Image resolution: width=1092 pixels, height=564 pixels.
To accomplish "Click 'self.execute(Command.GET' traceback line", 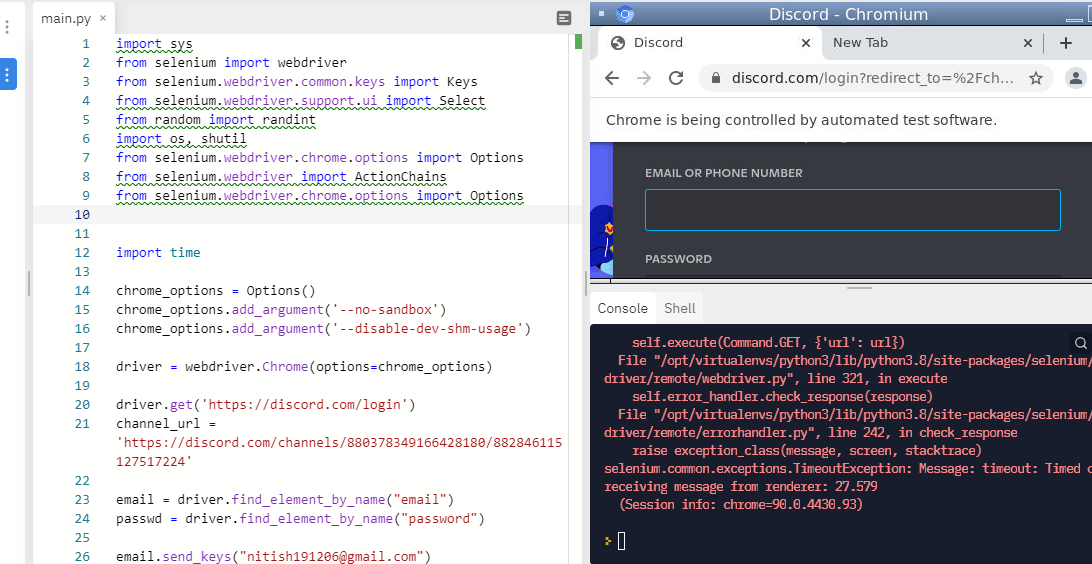I will click(769, 343).
